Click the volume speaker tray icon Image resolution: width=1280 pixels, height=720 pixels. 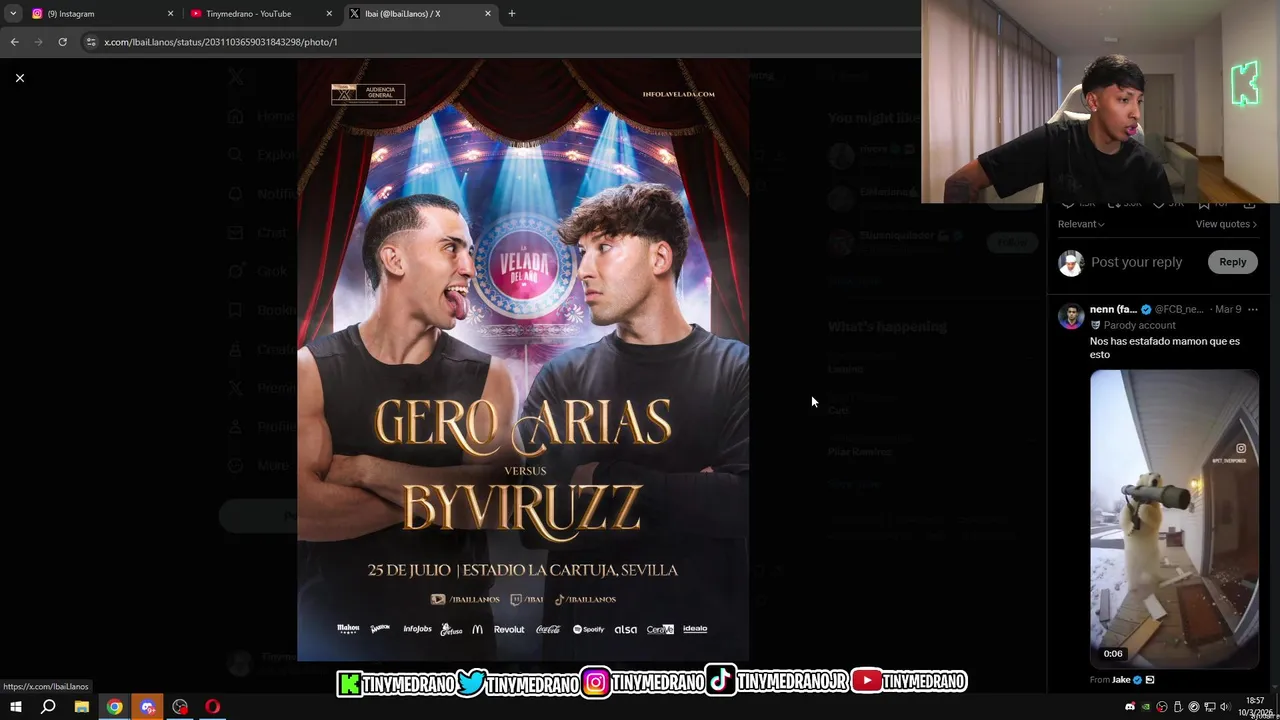tap(1226, 707)
